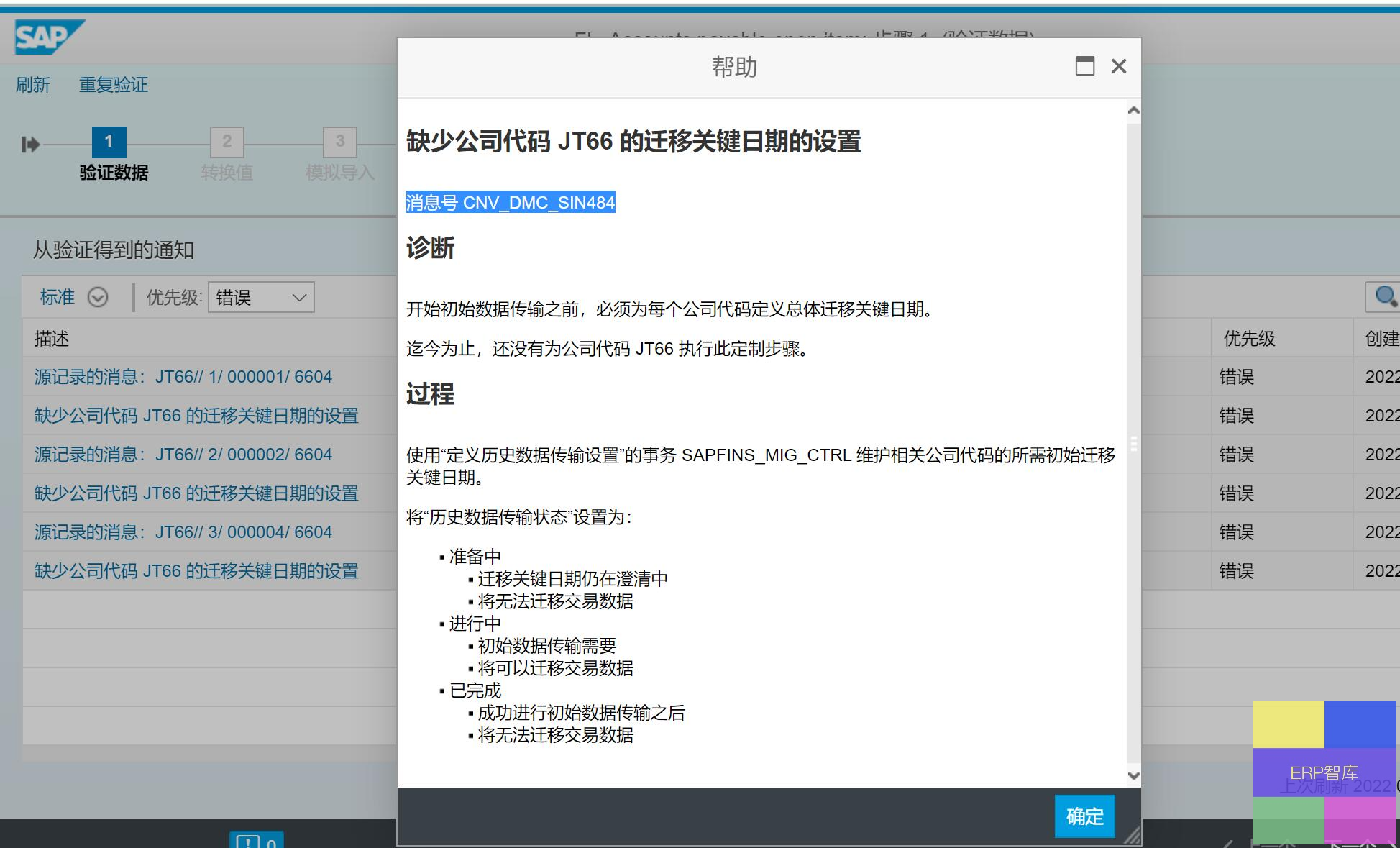This screenshot has height=848, width=1400.
Task: Open the 优先级 错误 filter dropdown
Action: (261, 297)
